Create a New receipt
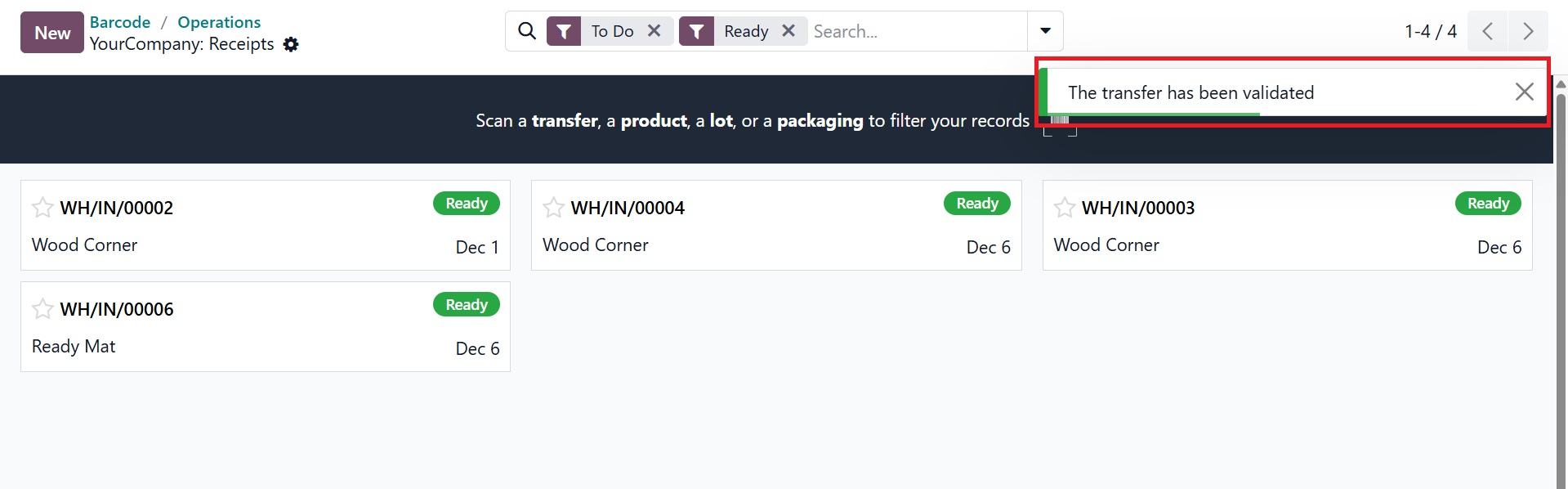 click(x=52, y=33)
